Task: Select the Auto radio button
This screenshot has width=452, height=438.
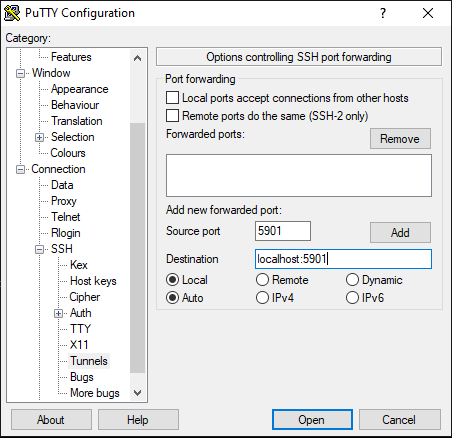Action: click(172, 298)
